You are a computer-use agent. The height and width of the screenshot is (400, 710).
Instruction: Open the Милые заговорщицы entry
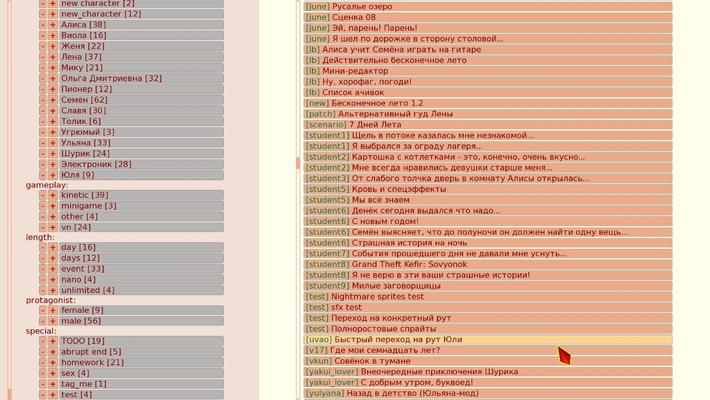click(x=488, y=286)
